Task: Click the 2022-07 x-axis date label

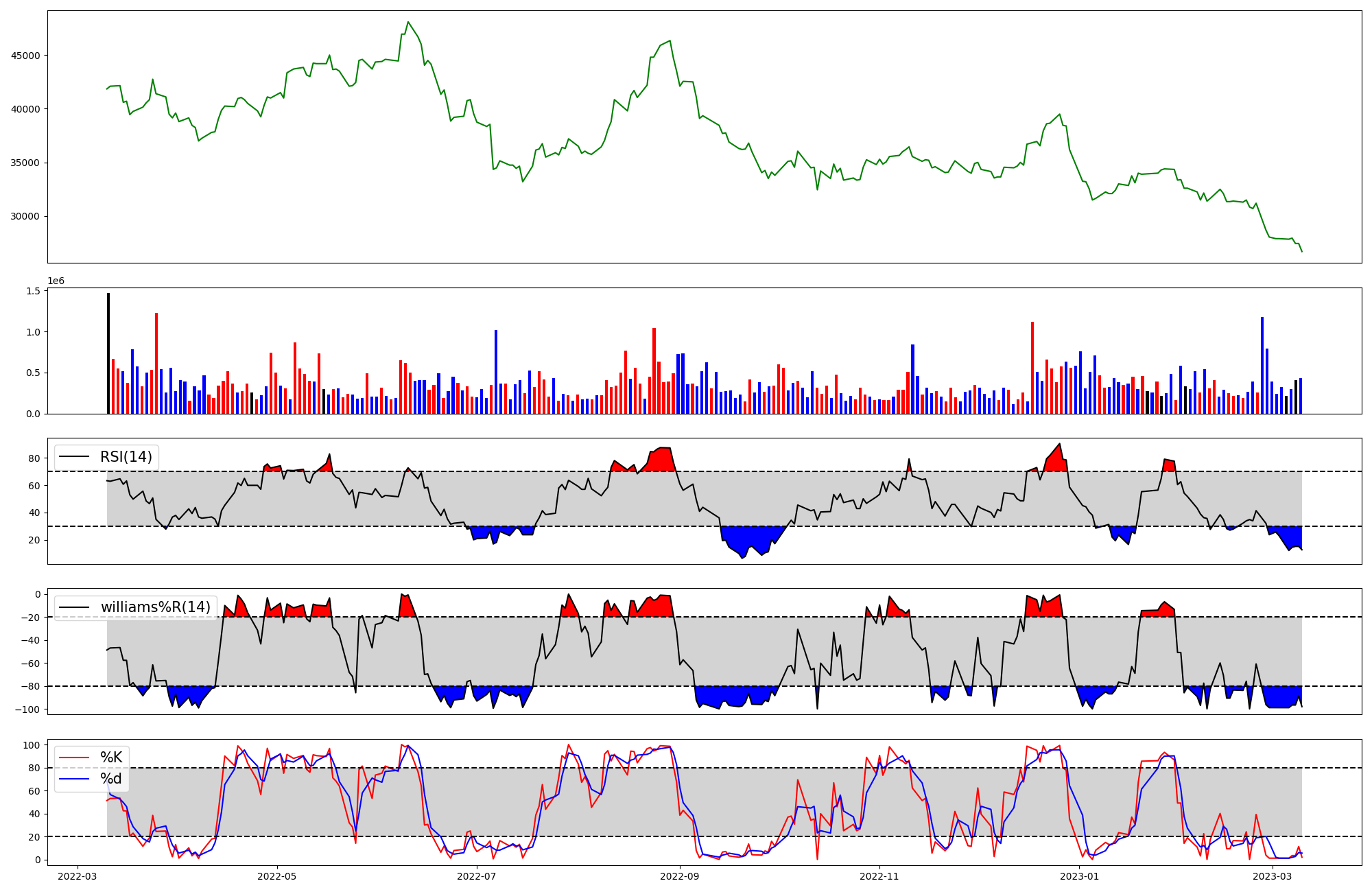Action: [x=476, y=876]
